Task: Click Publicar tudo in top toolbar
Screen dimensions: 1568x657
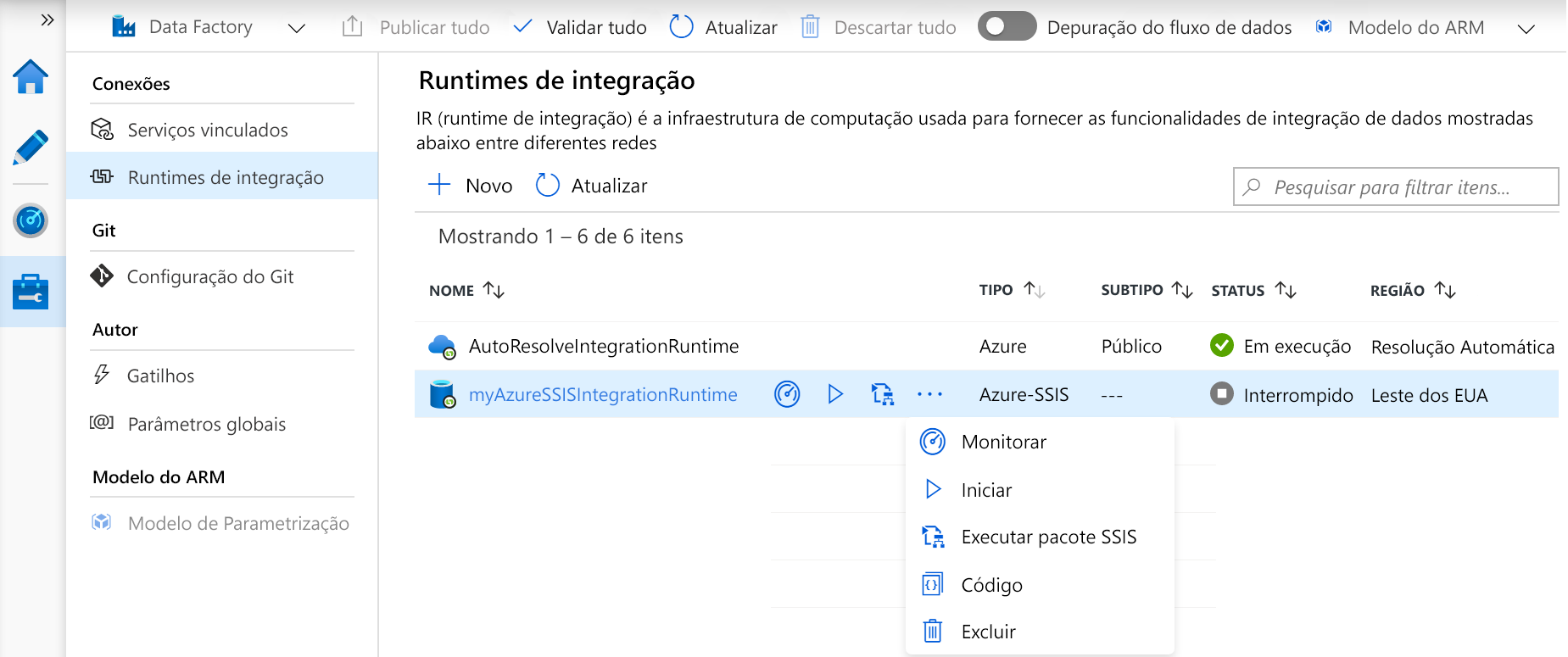Action: 416,27
